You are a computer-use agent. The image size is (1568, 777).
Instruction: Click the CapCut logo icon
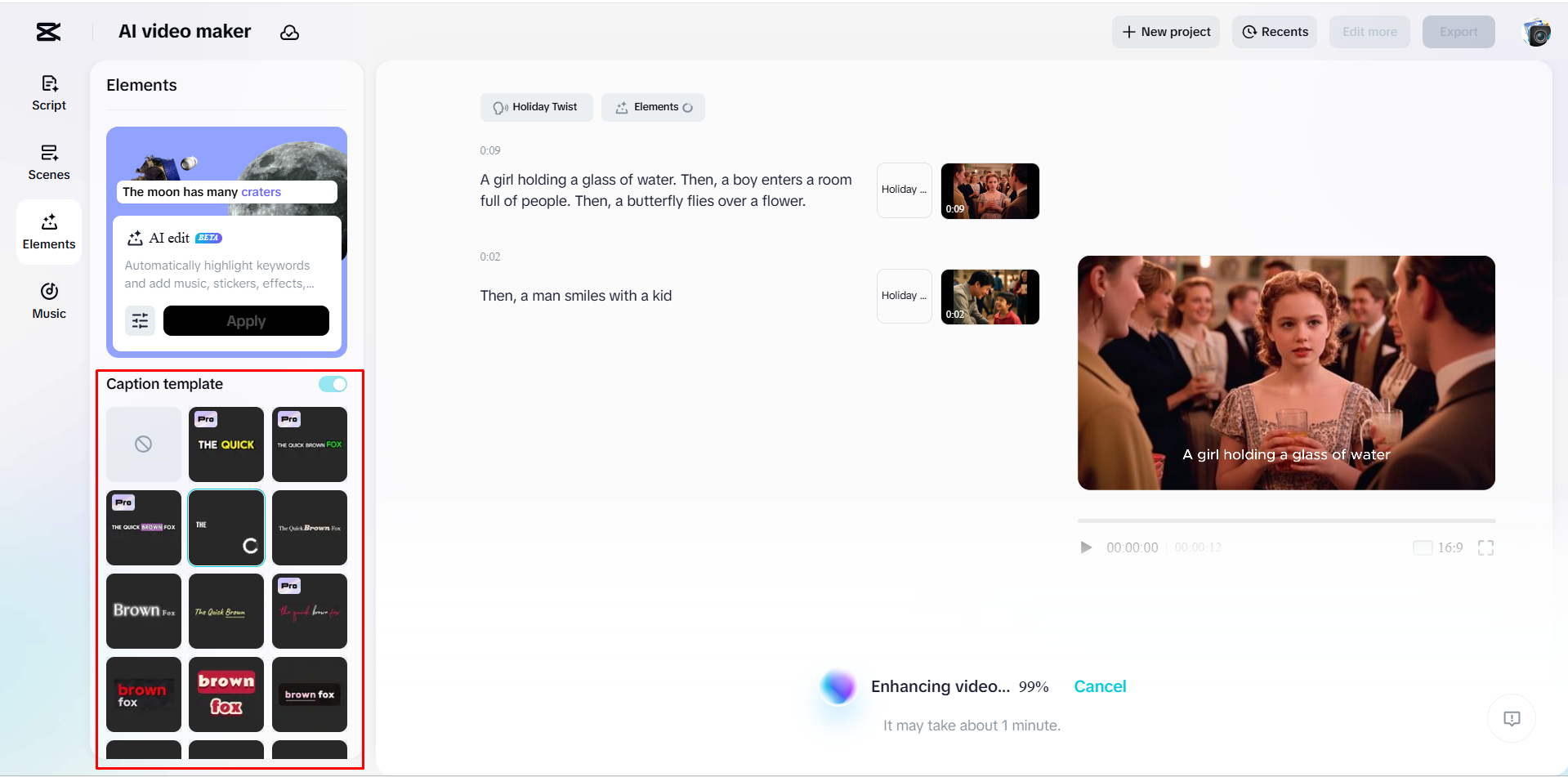coord(48,32)
